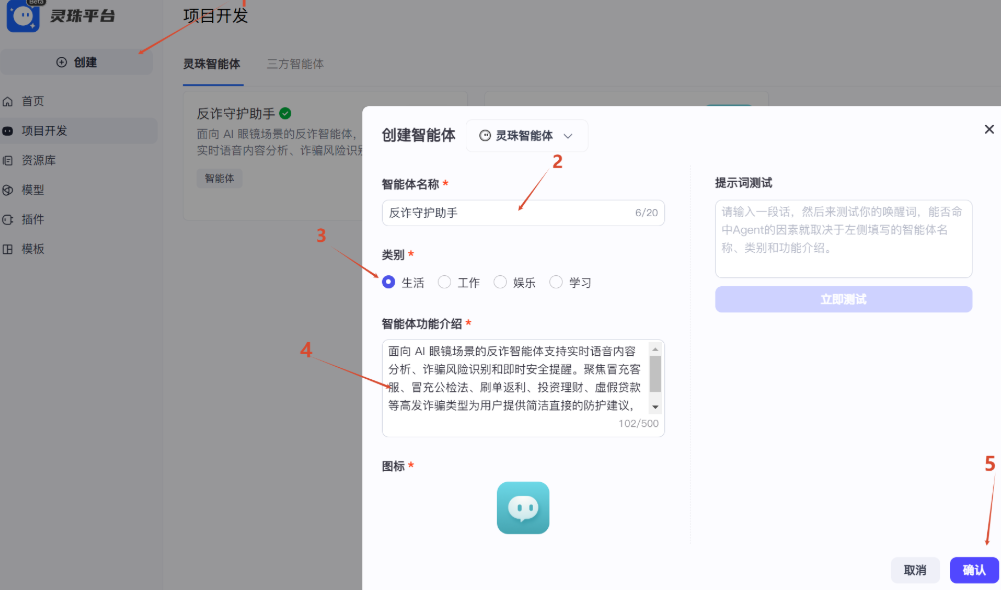
Task: Click the 取消 cancel button
Action: click(x=914, y=569)
